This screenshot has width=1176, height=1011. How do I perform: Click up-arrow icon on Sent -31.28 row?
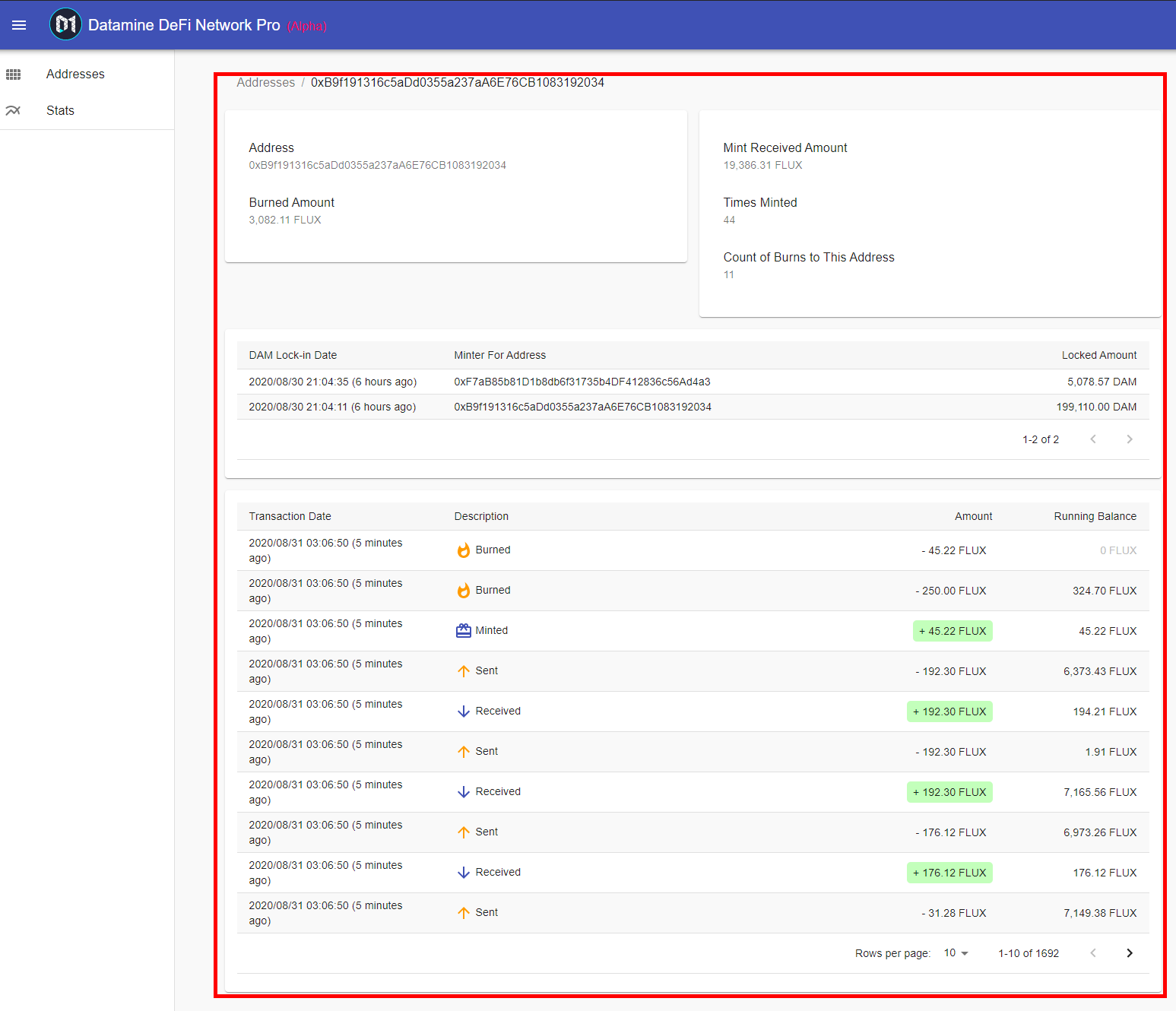point(463,913)
